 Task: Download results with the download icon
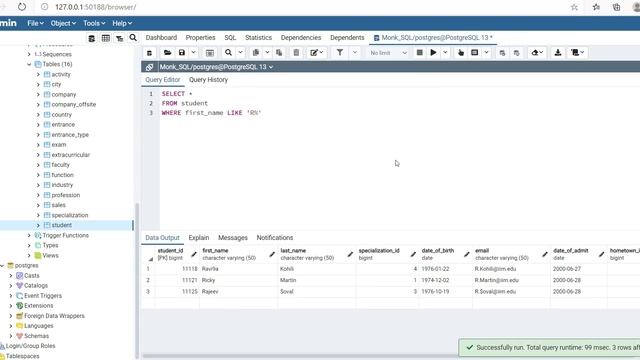[558, 53]
